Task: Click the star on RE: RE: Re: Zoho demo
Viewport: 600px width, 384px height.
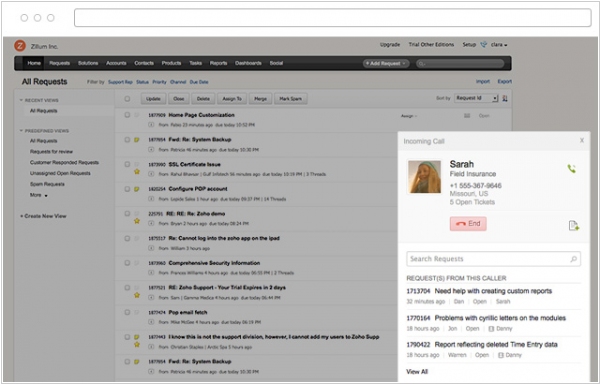Action: (x=137, y=221)
